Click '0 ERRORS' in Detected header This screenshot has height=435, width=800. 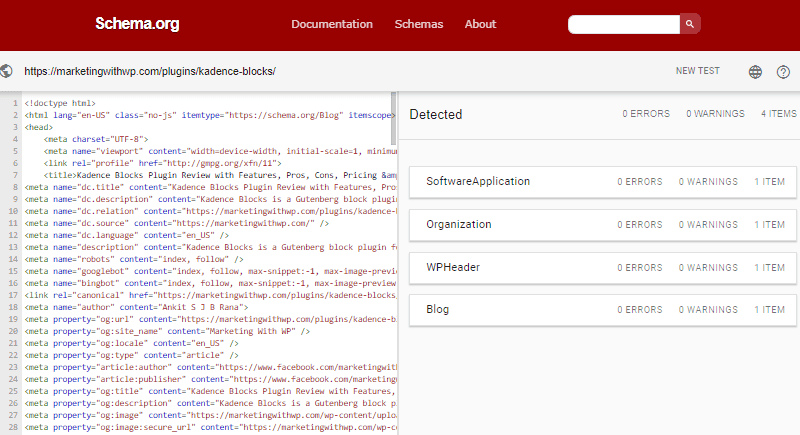[x=646, y=114]
